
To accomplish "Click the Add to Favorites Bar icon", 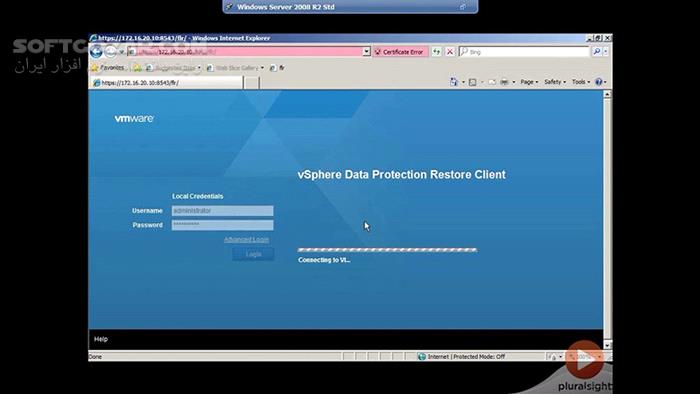I will (138, 68).
